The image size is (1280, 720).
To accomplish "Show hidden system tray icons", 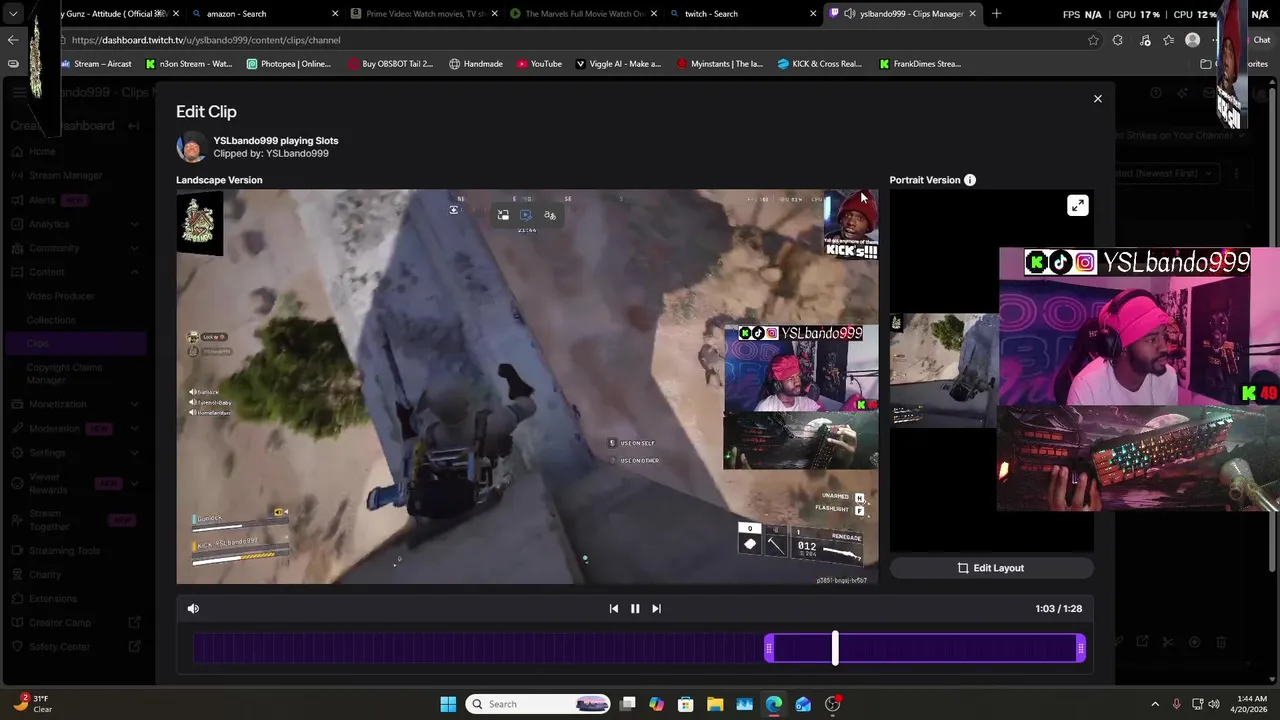I will pyautogui.click(x=1155, y=704).
